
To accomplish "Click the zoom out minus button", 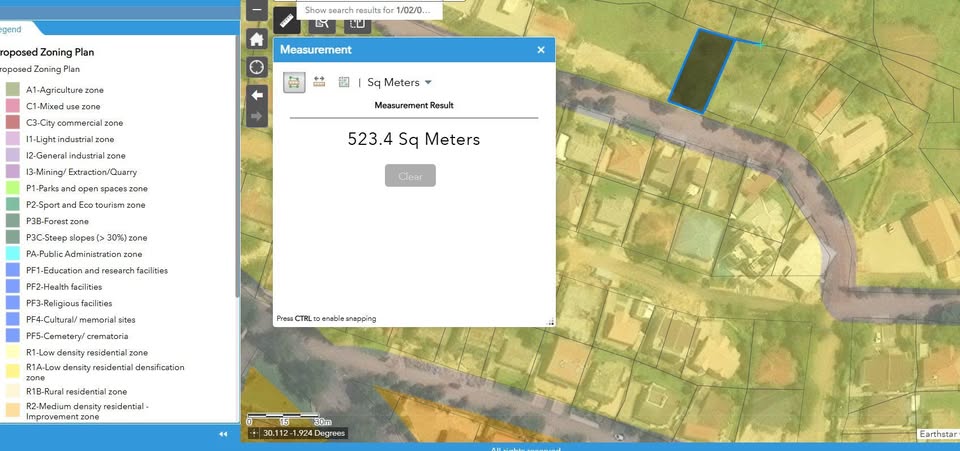I will pos(257,10).
